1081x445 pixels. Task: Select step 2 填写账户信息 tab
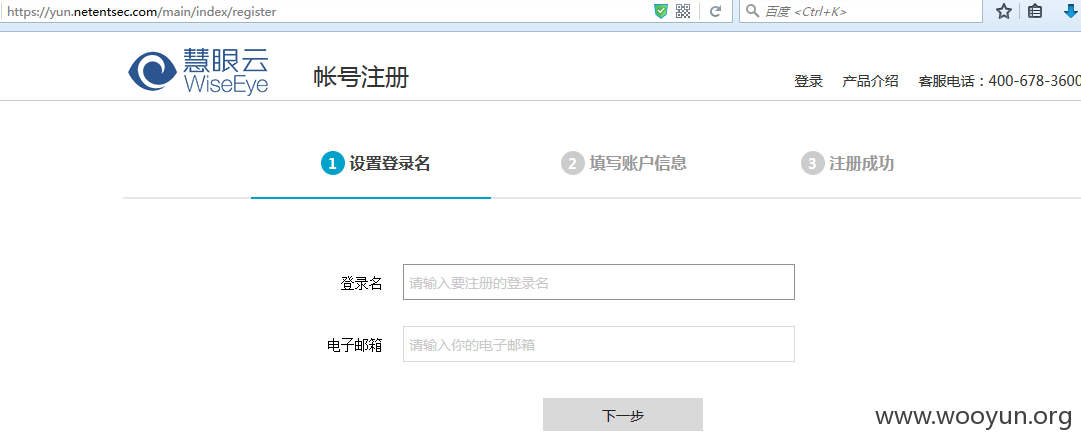624,164
